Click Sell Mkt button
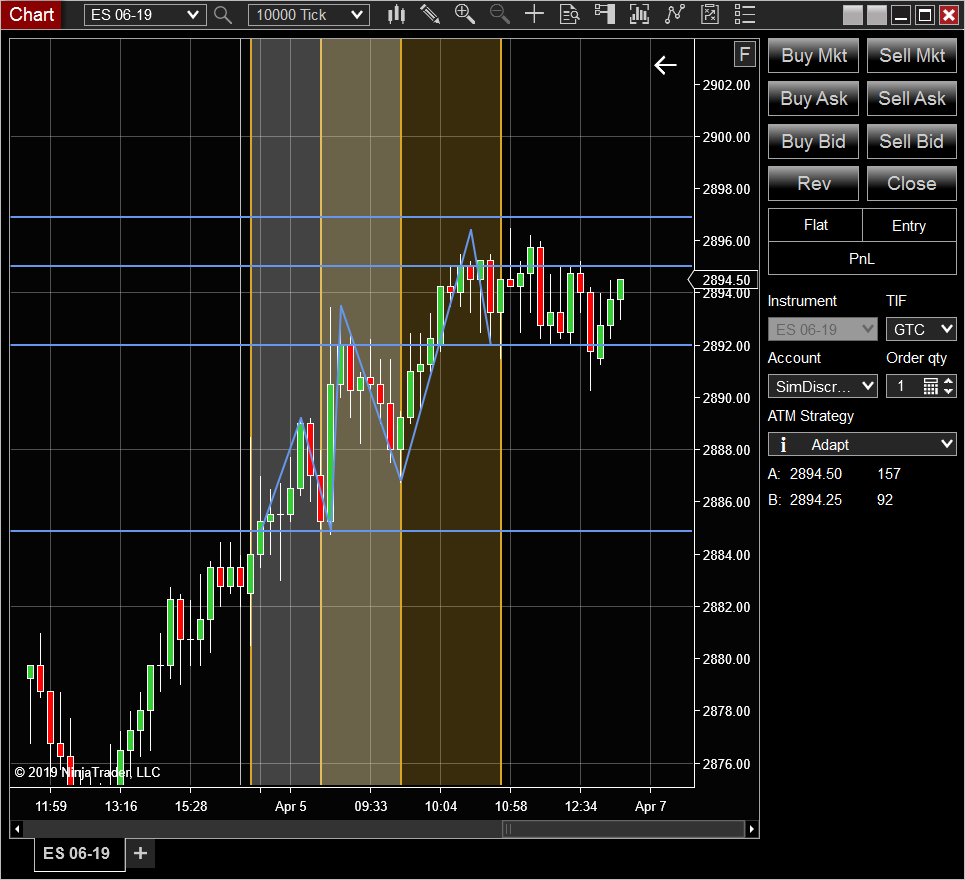Viewport: 965px width, 880px height. coord(911,55)
